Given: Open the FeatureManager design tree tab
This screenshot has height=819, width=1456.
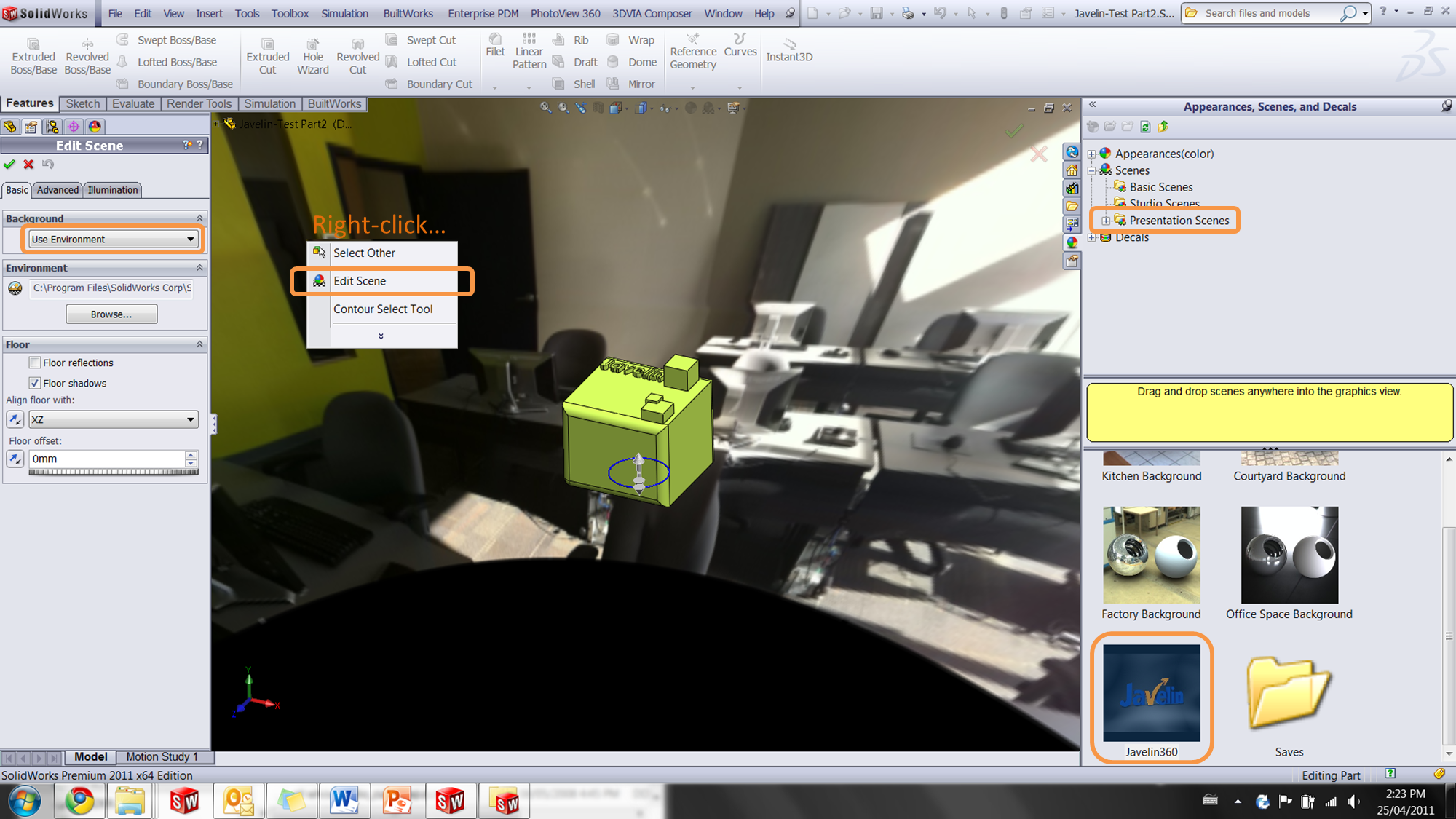Looking at the screenshot, I should (x=10, y=127).
